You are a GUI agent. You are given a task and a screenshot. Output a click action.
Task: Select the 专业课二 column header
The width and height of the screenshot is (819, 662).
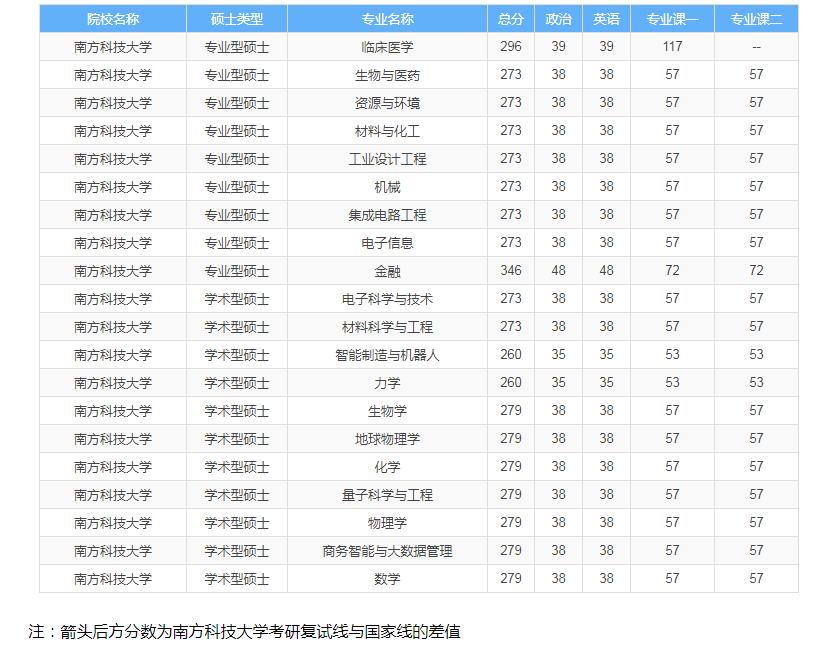[756, 19]
